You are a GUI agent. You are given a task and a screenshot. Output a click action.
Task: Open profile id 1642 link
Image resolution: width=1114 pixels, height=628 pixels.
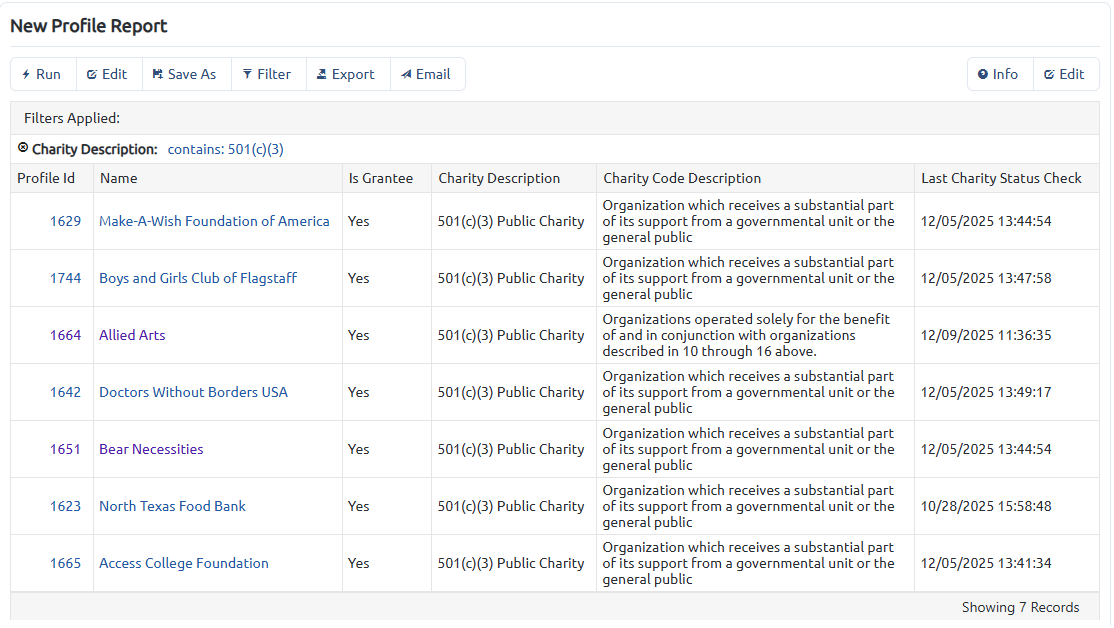[65, 392]
